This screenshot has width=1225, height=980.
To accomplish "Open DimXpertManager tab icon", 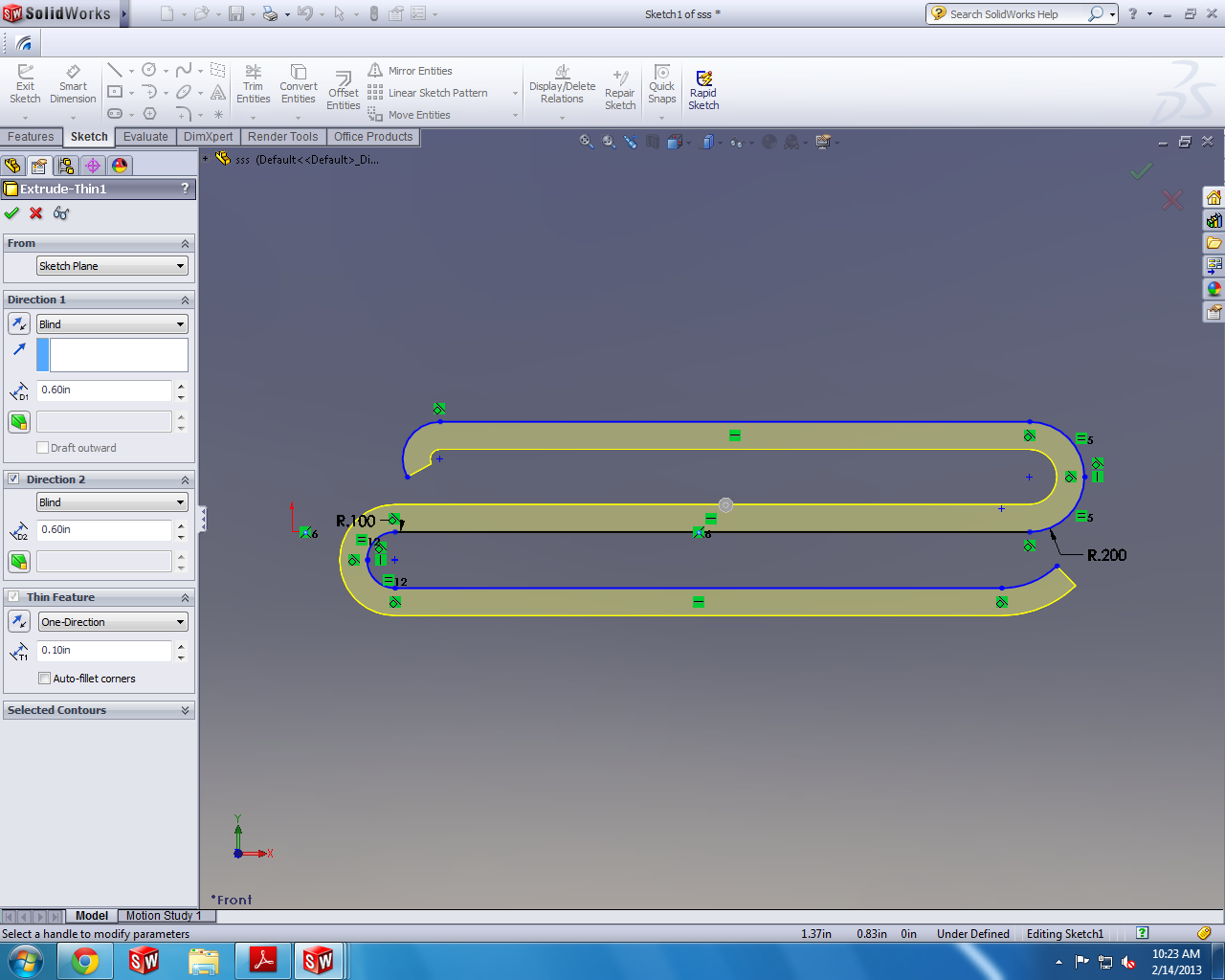I will 93,166.
